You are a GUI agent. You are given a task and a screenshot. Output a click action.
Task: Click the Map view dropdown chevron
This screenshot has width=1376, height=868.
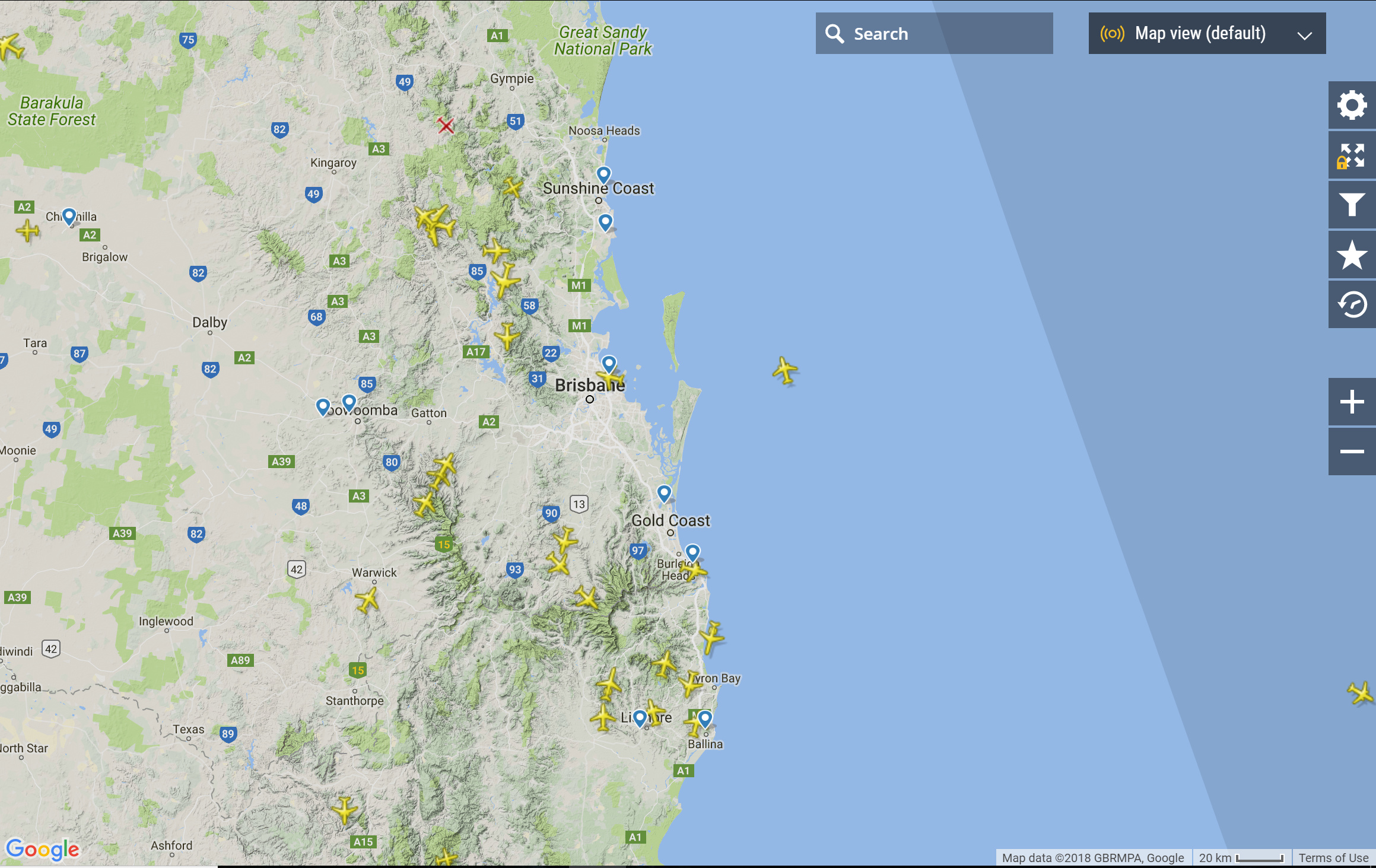click(x=1304, y=36)
